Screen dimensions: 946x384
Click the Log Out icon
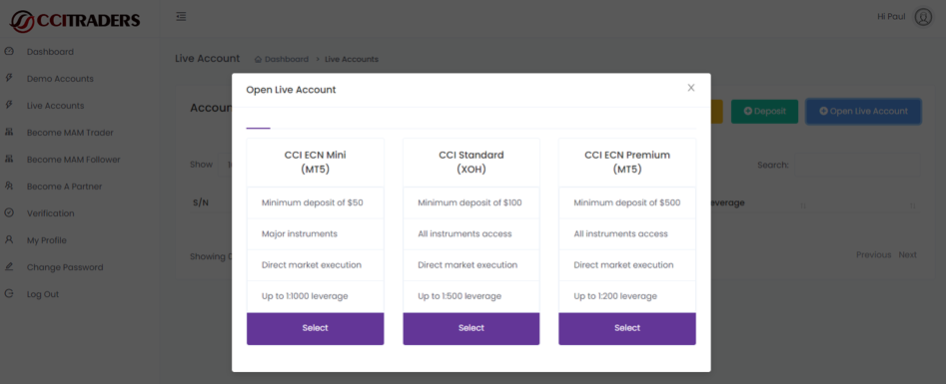coord(9,294)
